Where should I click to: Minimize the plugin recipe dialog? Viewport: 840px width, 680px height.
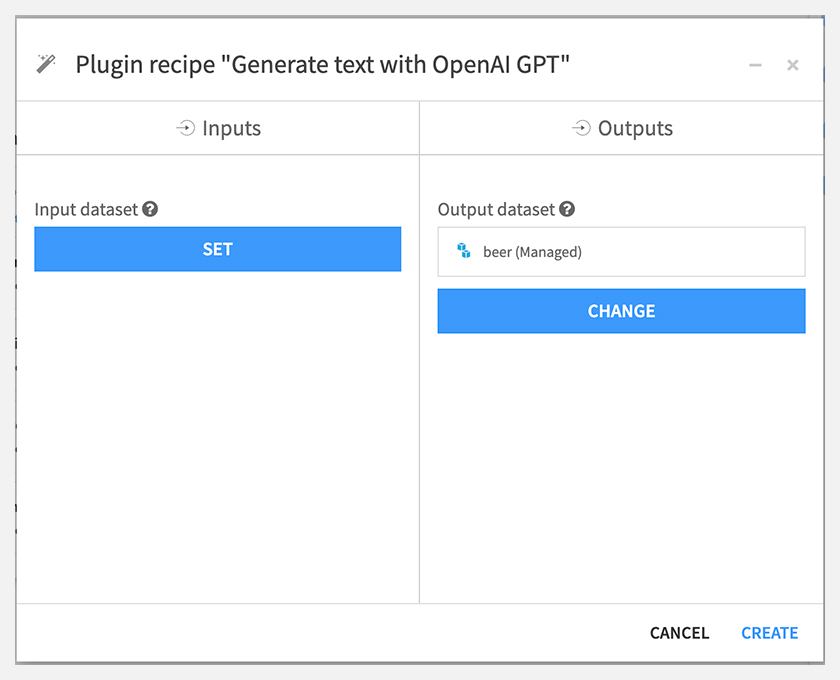click(755, 65)
